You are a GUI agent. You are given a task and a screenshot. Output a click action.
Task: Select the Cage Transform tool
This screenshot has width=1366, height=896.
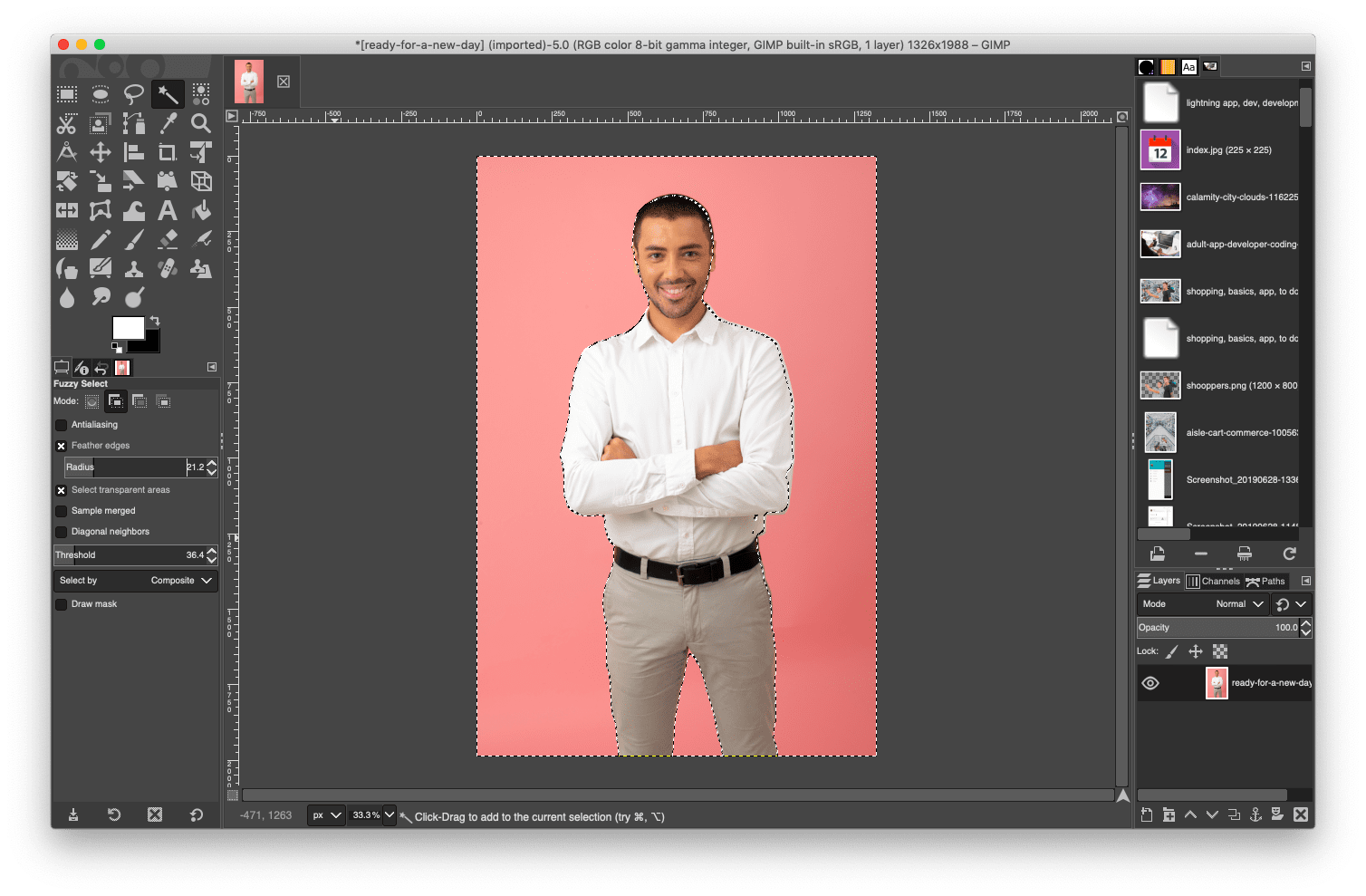click(x=101, y=210)
